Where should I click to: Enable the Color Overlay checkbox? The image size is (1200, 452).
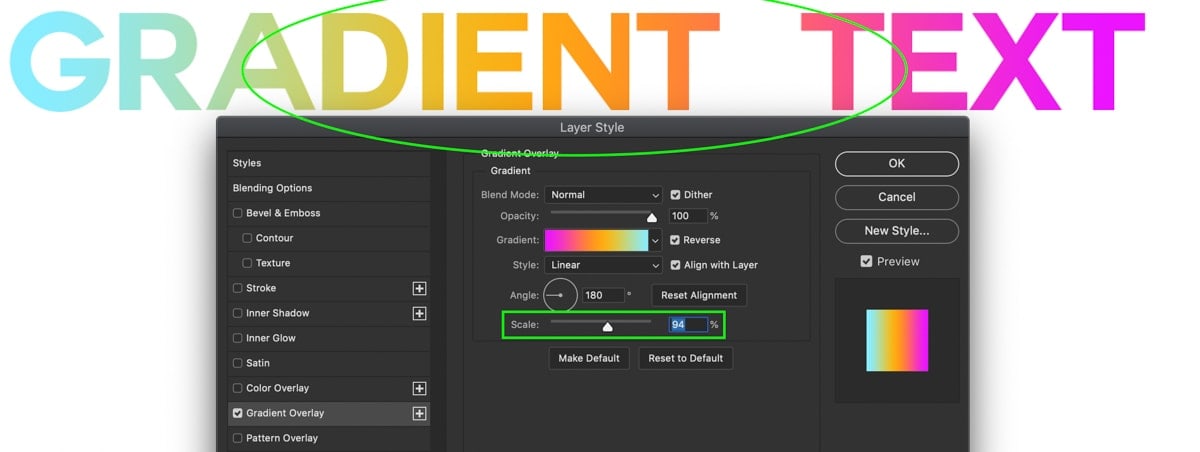[237, 388]
